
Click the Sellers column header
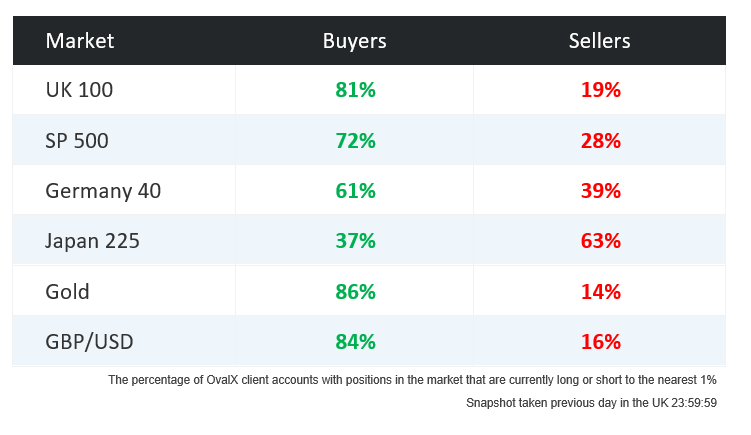[599, 41]
